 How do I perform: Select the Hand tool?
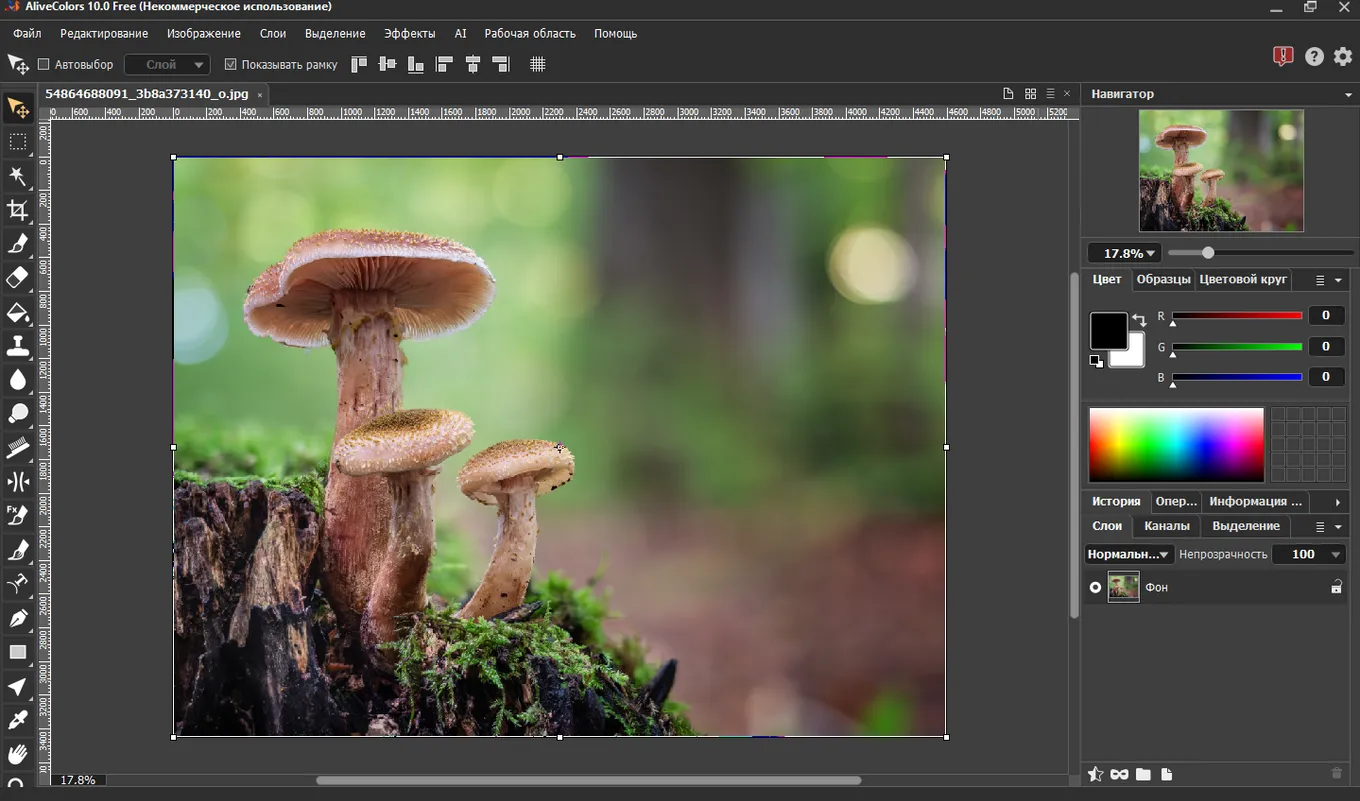click(18, 754)
